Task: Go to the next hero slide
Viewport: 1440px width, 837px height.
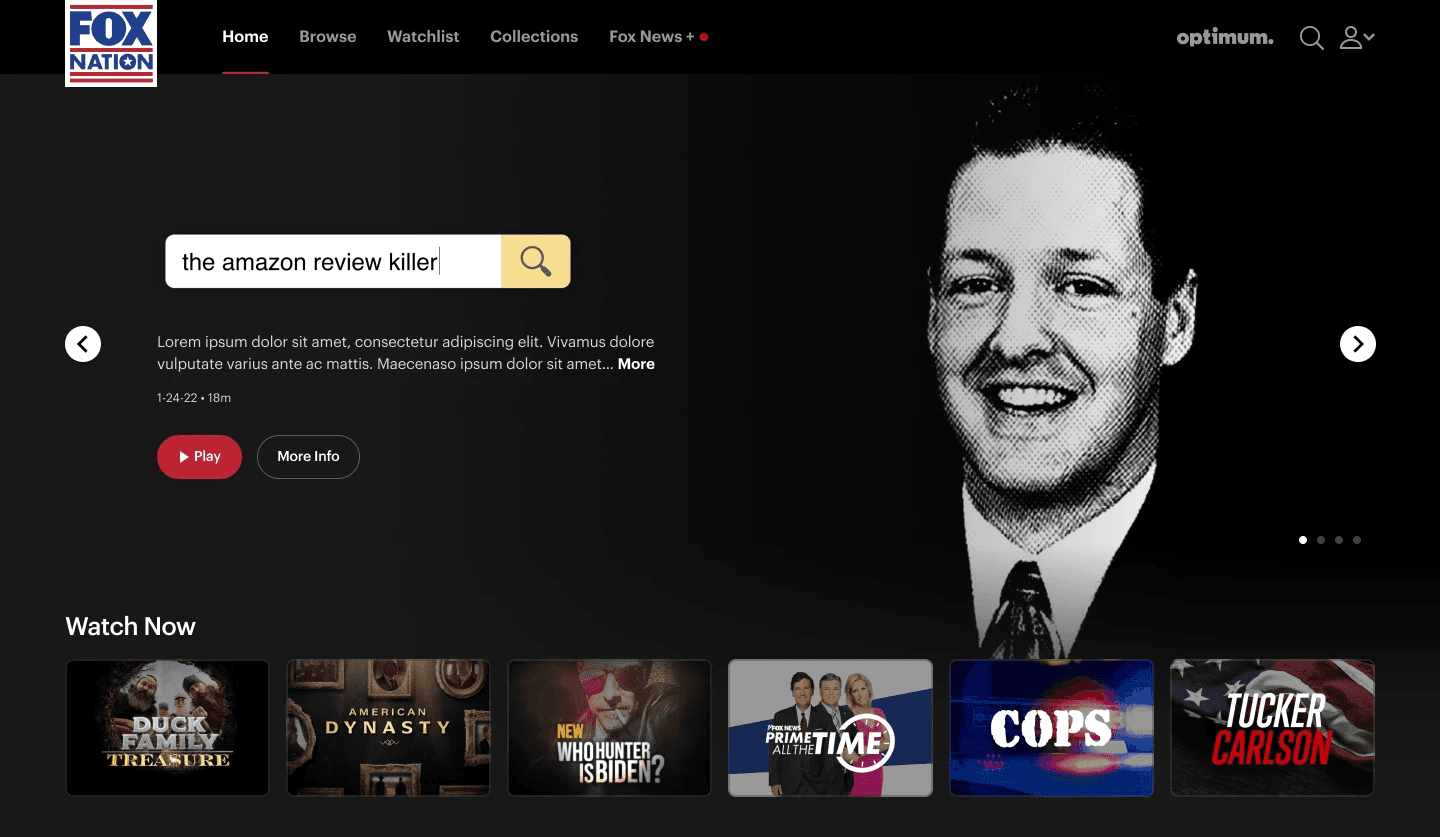Action: (1358, 344)
